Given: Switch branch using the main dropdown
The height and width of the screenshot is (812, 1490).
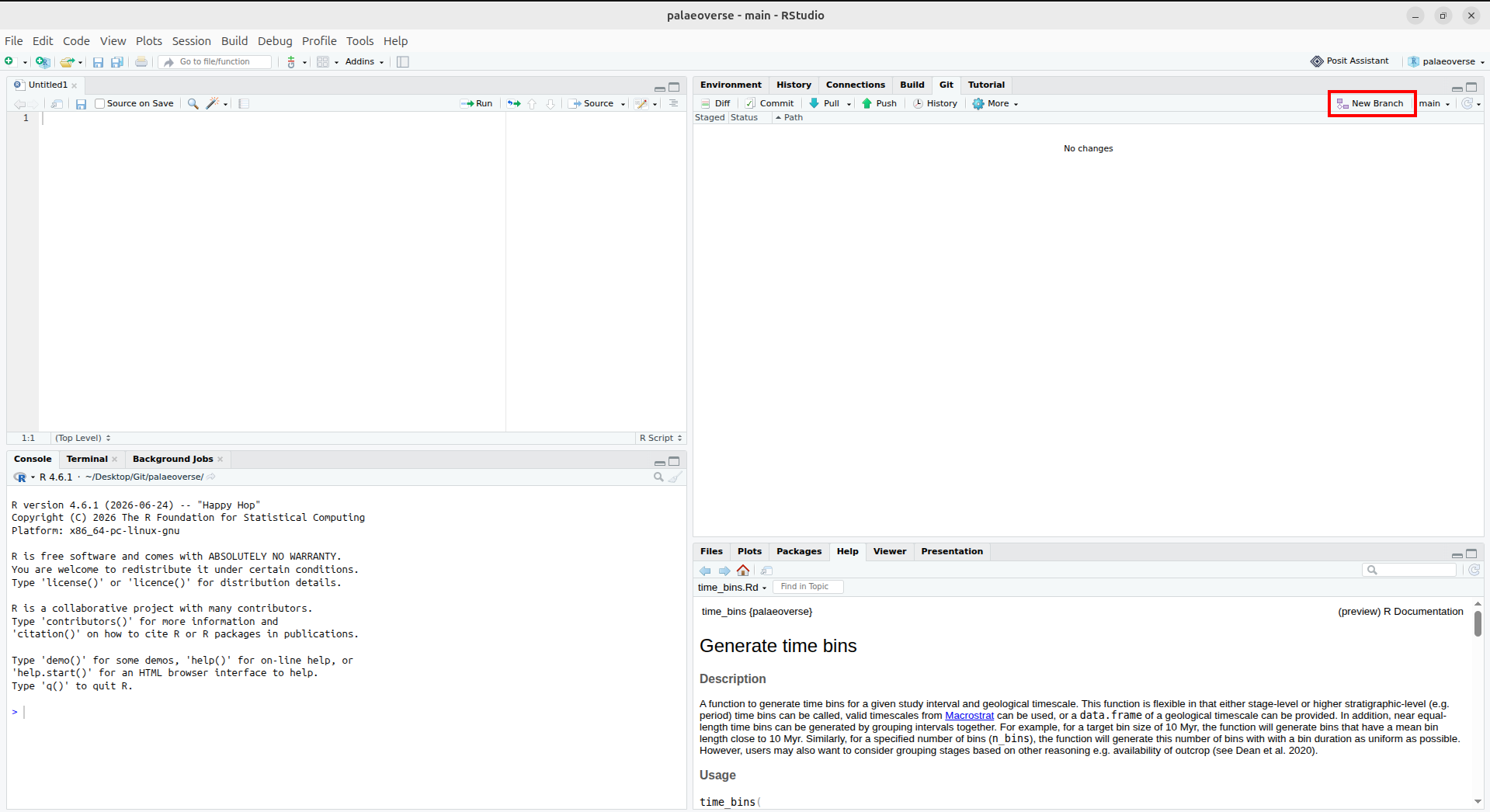Looking at the screenshot, I should [x=1434, y=104].
